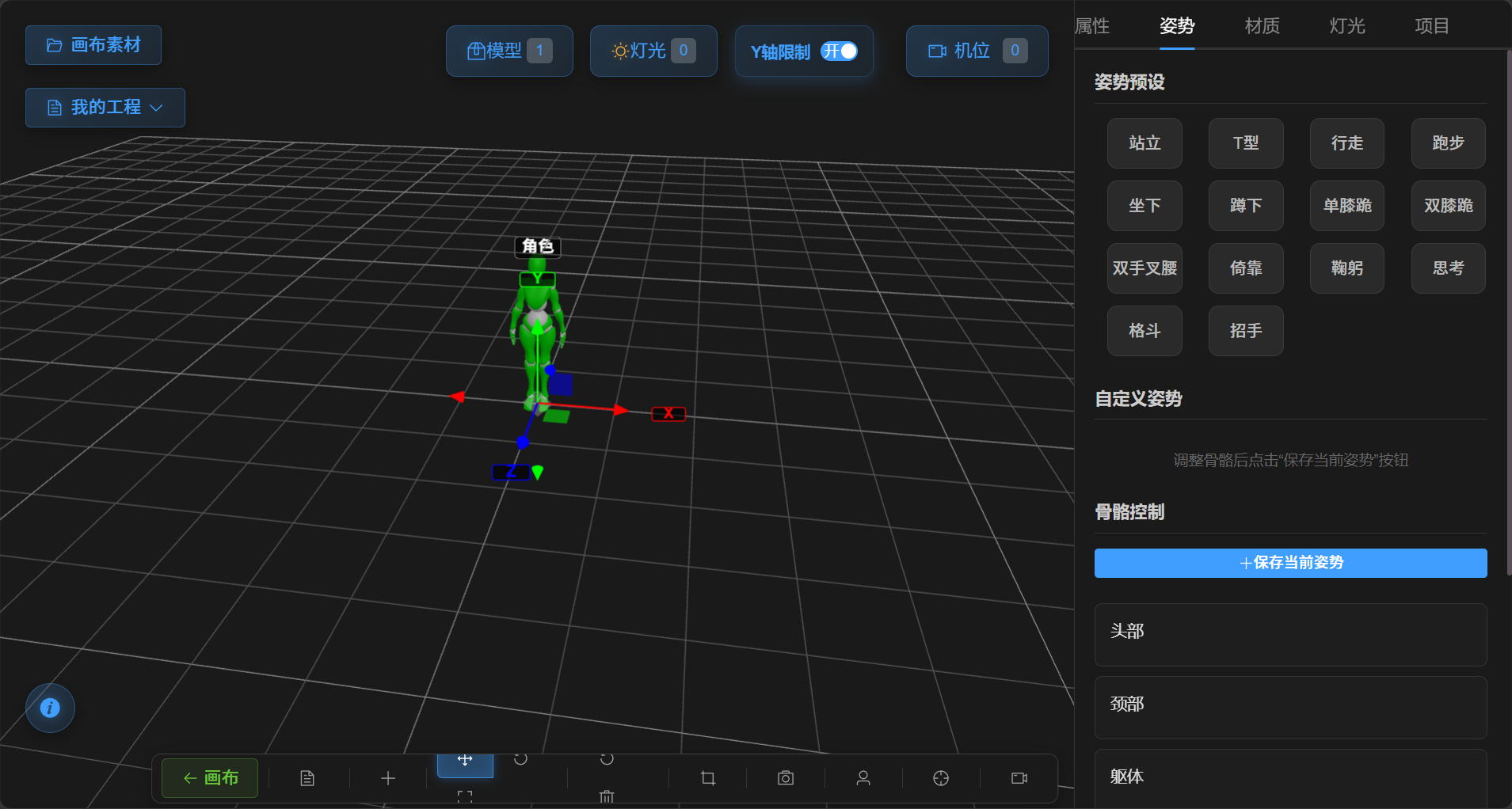Click the crosshair target icon in bottom toolbar
Viewport: 1512px width, 809px height.
click(941, 779)
